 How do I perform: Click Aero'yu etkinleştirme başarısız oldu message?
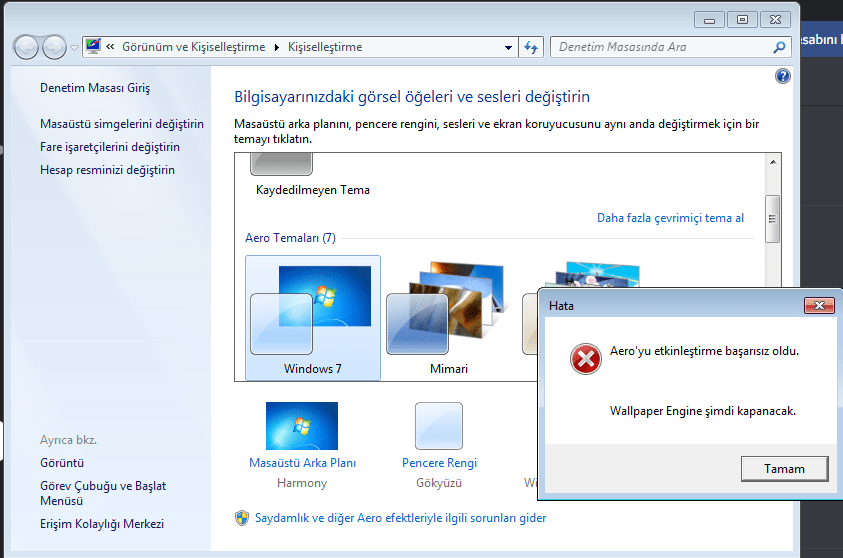[704, 351]
